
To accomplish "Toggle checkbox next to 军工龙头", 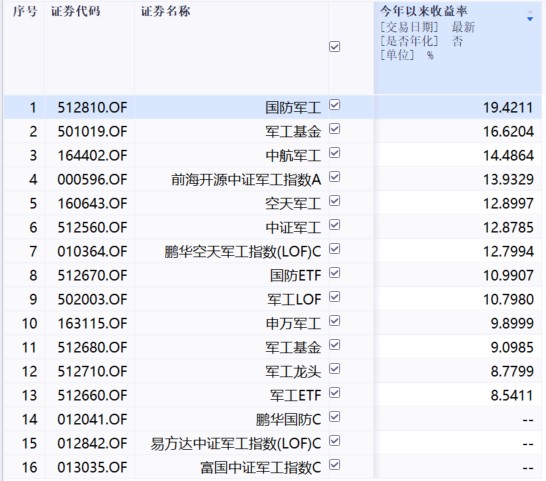I will [x=334, y=369].
